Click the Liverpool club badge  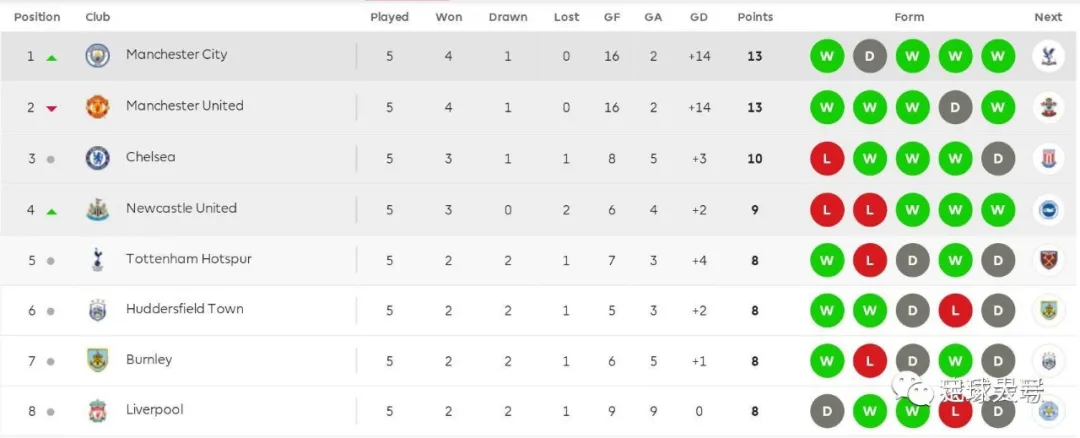pyautogui.click(x=97, y=411)
